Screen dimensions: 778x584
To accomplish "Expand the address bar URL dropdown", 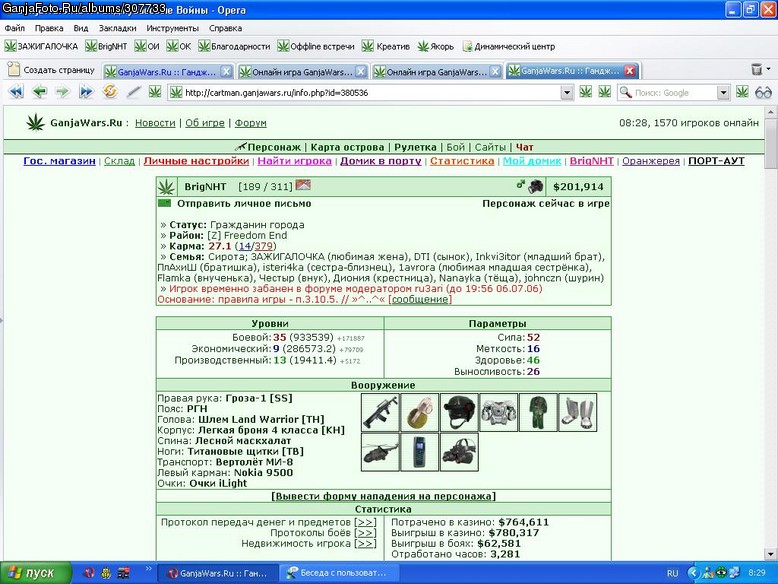I will tap(567, 93).
